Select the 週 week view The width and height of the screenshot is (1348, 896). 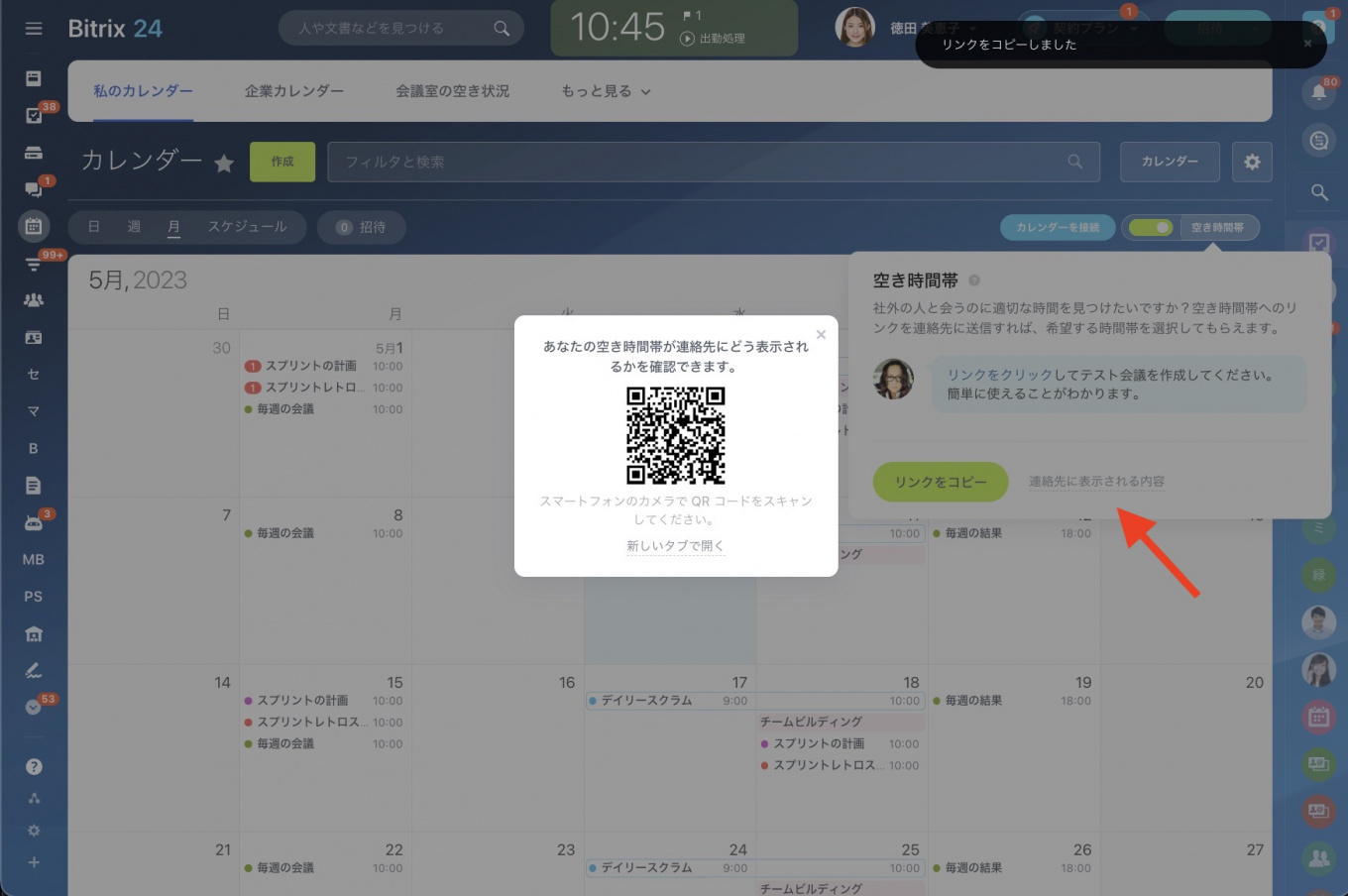click(134, 227)
